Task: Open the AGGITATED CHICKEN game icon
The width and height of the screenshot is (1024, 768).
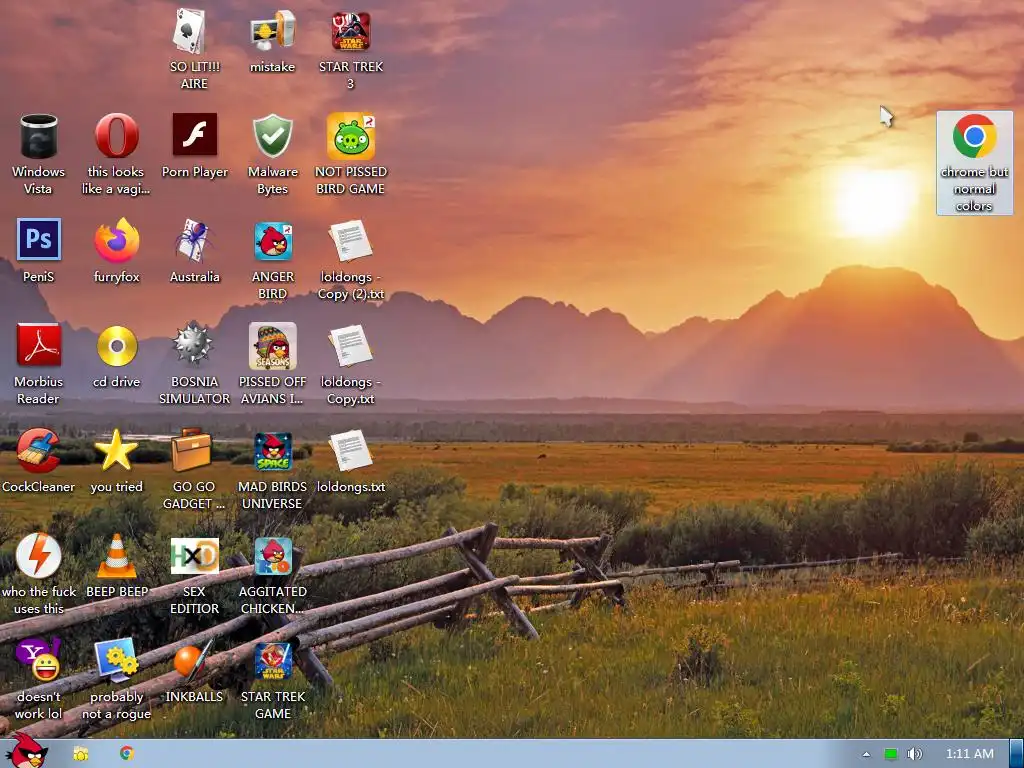Action: click(x=273, y=556)
